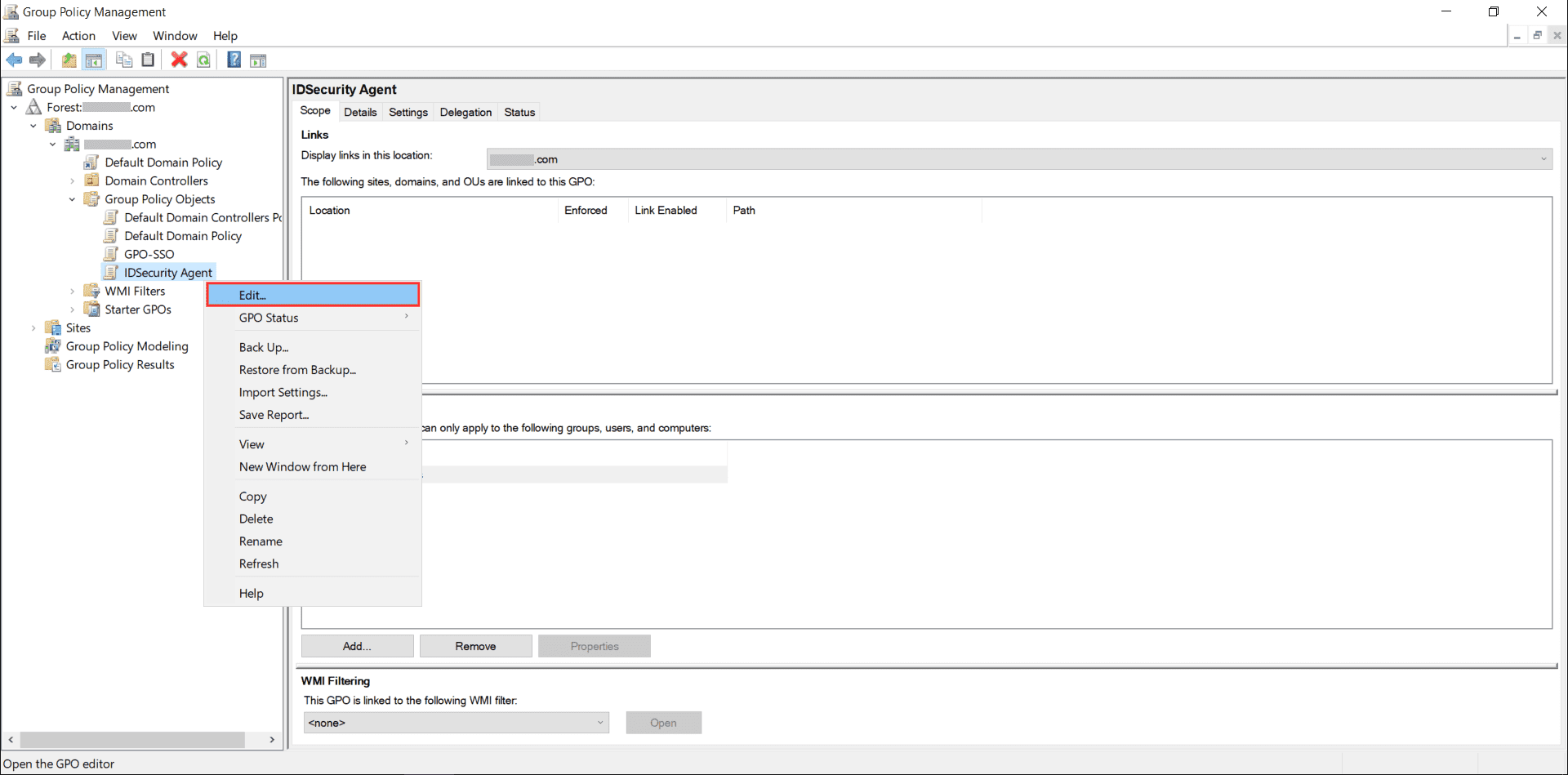The image size is (1568, 775).
Task: Click the console tree horizontal scrollbar right arrow
Action: [x=272, y=740]
